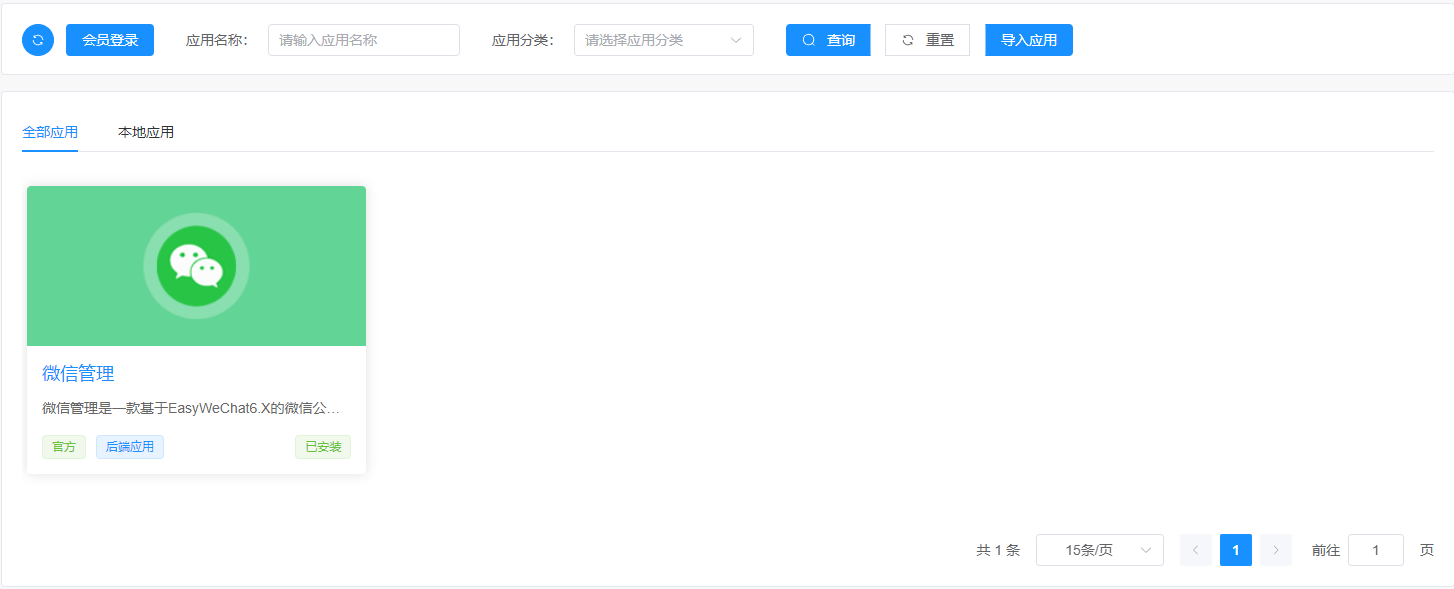Open the 15条/页 page size selector
The image size is (1454, 589).
click(x=1099, y=550)
